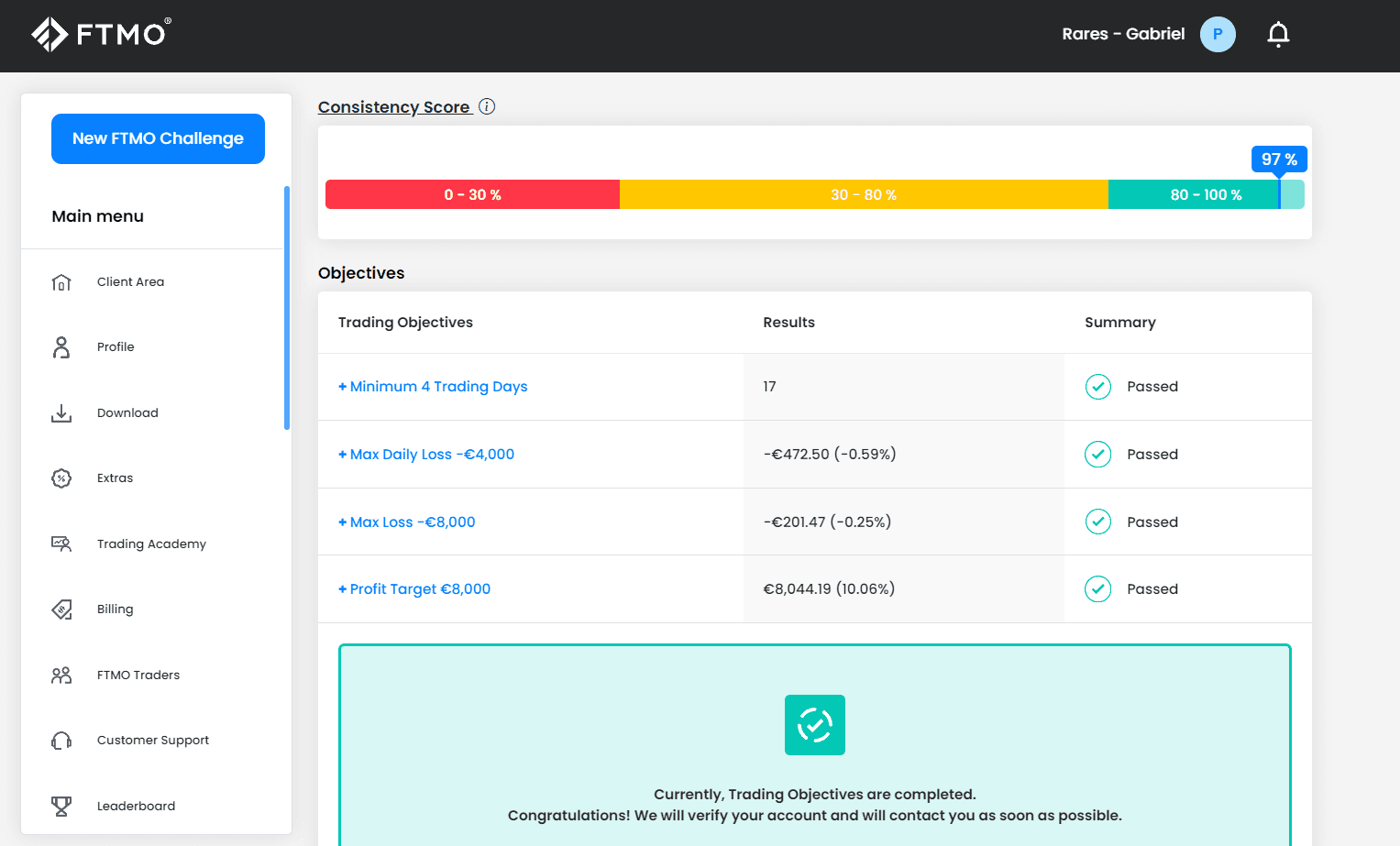Viewport: 1400px width, 846px height.
Task: Click the Main menu heading
Action: coord(97,216)
